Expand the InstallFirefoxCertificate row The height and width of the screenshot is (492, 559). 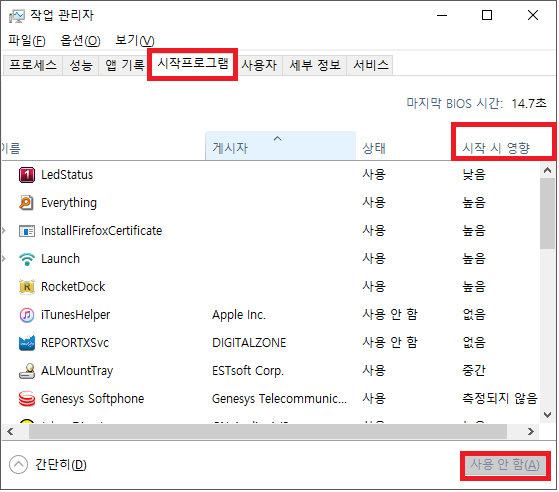pyautogui.click(x=4, y=231)
